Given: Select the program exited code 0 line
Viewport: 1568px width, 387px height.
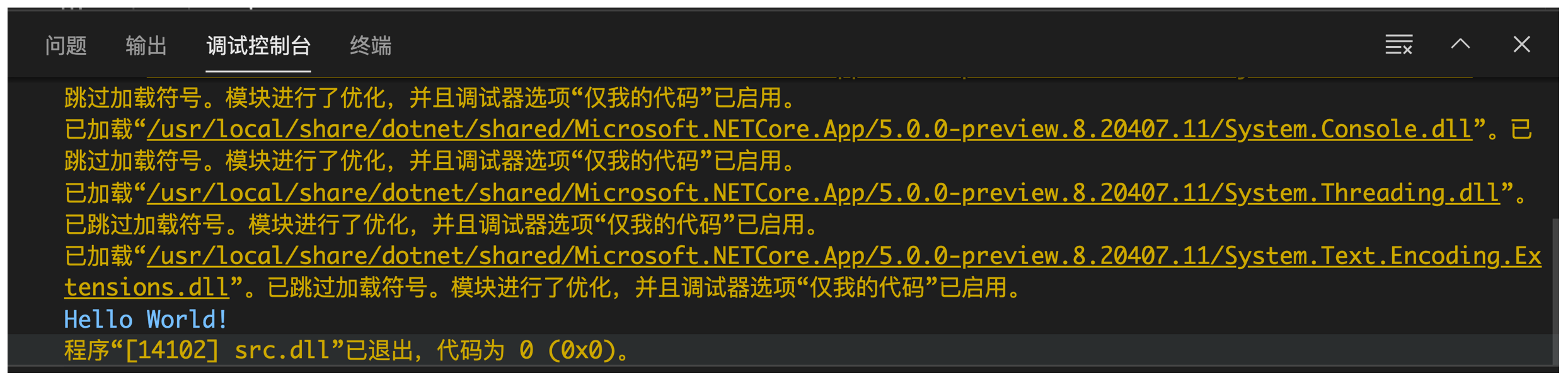Looking at the screenshot, I should (x=347, y=350).
